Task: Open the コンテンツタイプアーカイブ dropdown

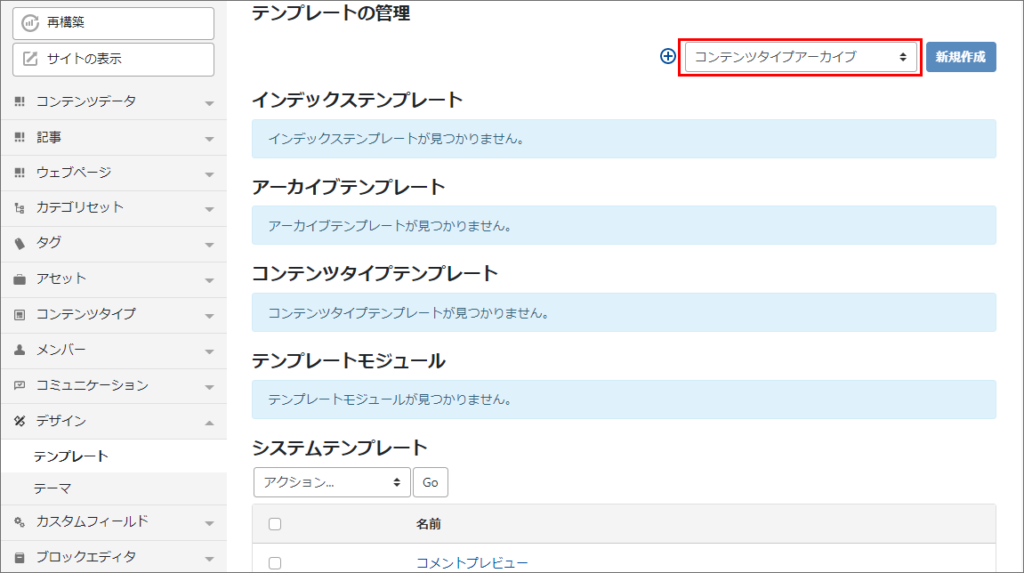Action: point(801,57)
